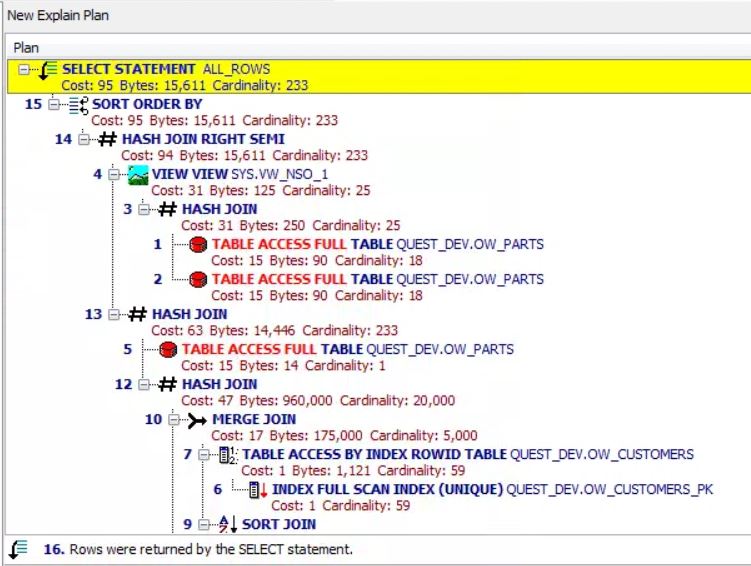Click the status bar statement icon
751x566 pixels.
point(18,549)
